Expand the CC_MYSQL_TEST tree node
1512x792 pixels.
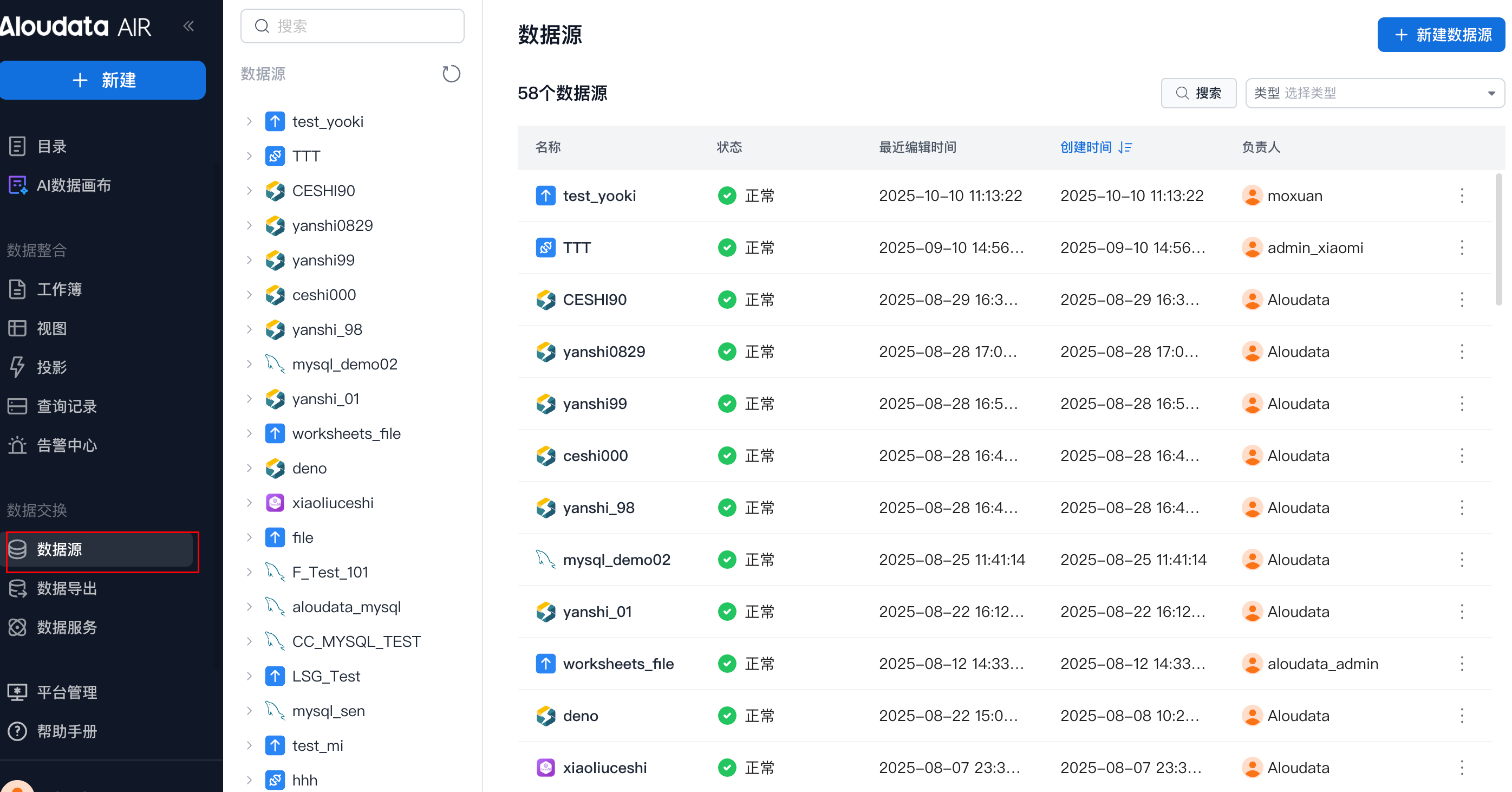pos(250,641)
